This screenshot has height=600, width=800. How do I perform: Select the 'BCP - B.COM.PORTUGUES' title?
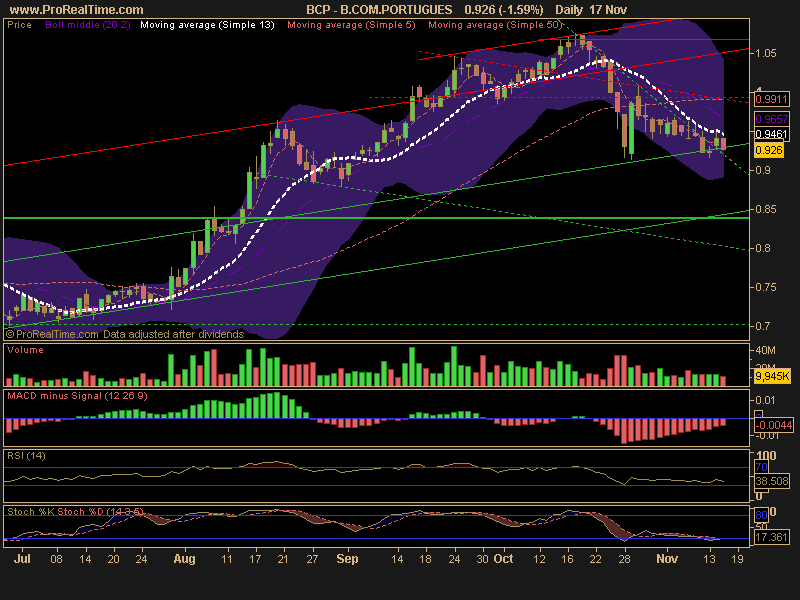(379, 10)
